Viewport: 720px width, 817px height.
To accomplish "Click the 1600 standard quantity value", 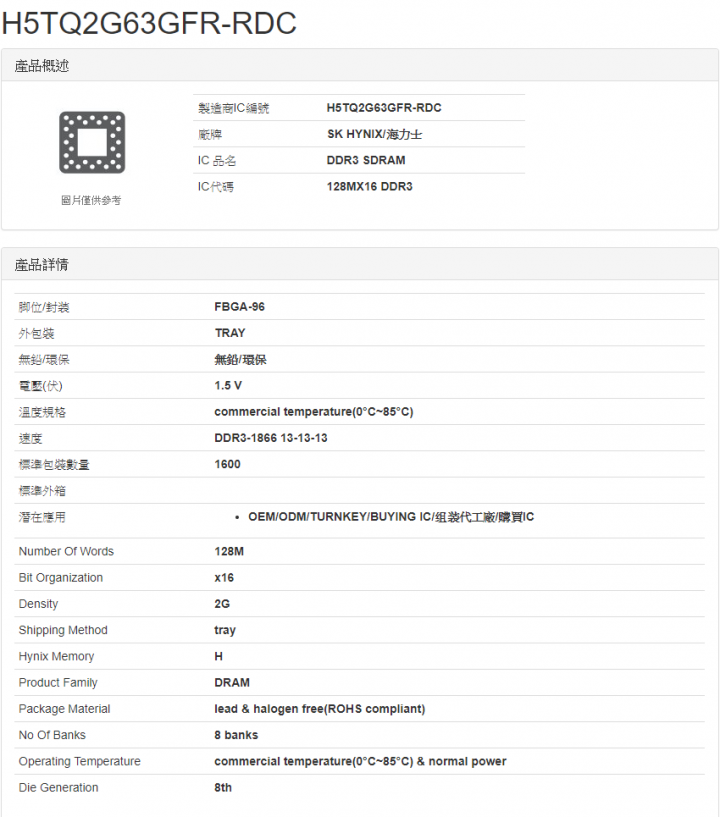I will pyautogui.click(x=228, y=464).
